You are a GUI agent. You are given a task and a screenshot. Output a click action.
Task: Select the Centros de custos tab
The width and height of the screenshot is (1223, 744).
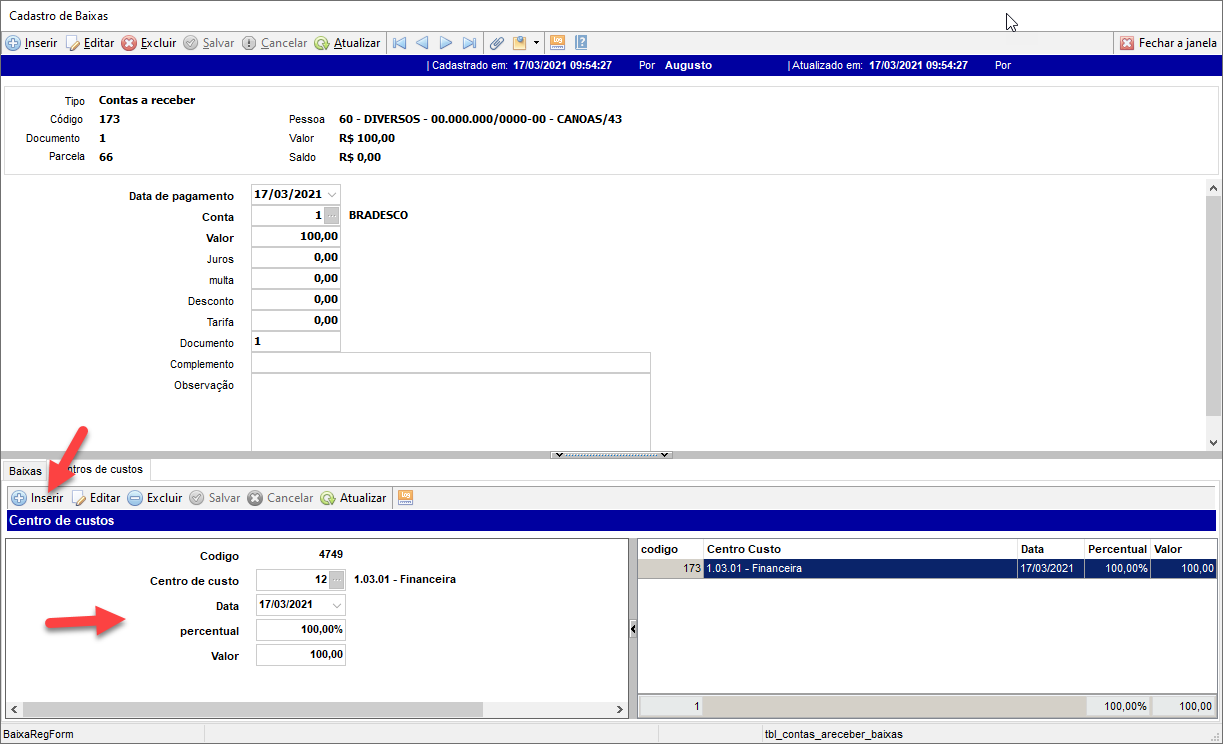coord(100,469)
